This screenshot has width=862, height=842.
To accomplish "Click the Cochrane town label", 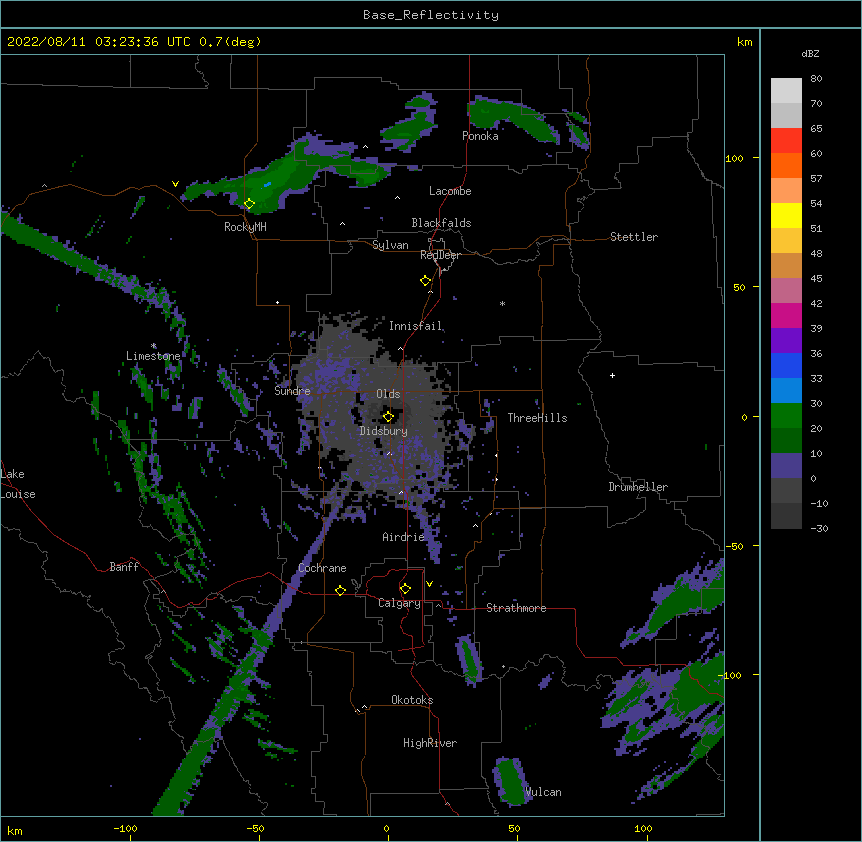I will click(x=322, y=568).
